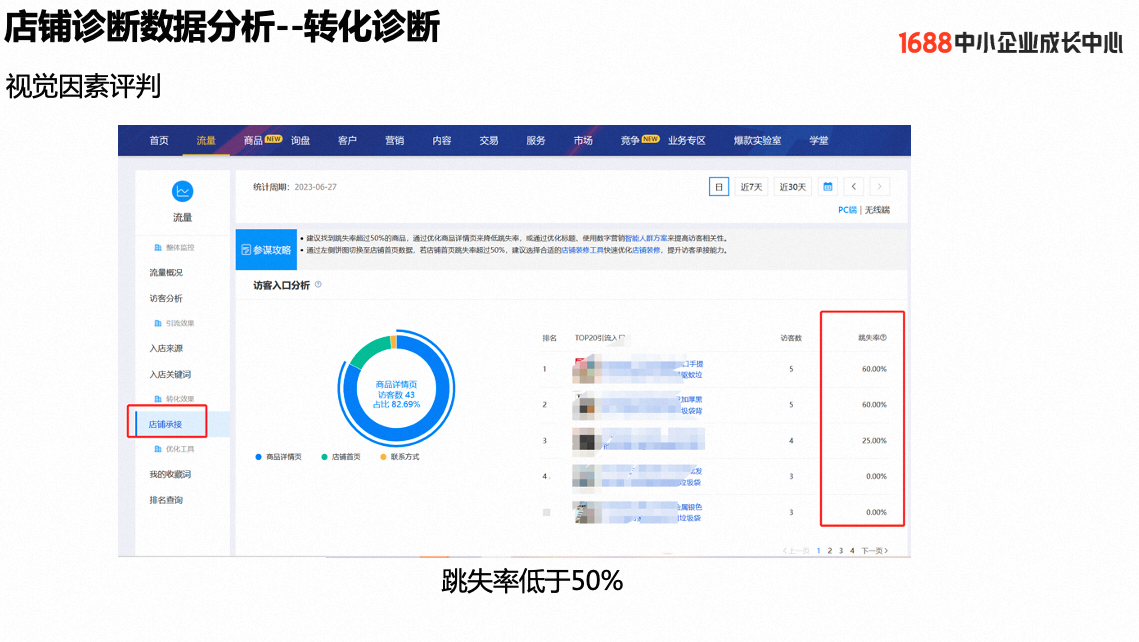Image resolution: width=1139 pixels, height=642 pixels.
Task: Select the 日 time range option
Action: tap(718, 187)
